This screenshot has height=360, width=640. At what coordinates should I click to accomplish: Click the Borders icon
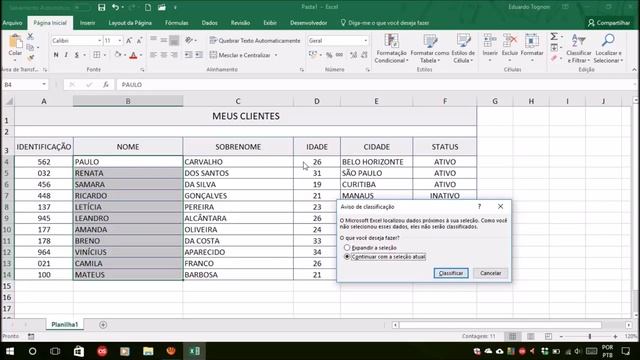point(97,55)
